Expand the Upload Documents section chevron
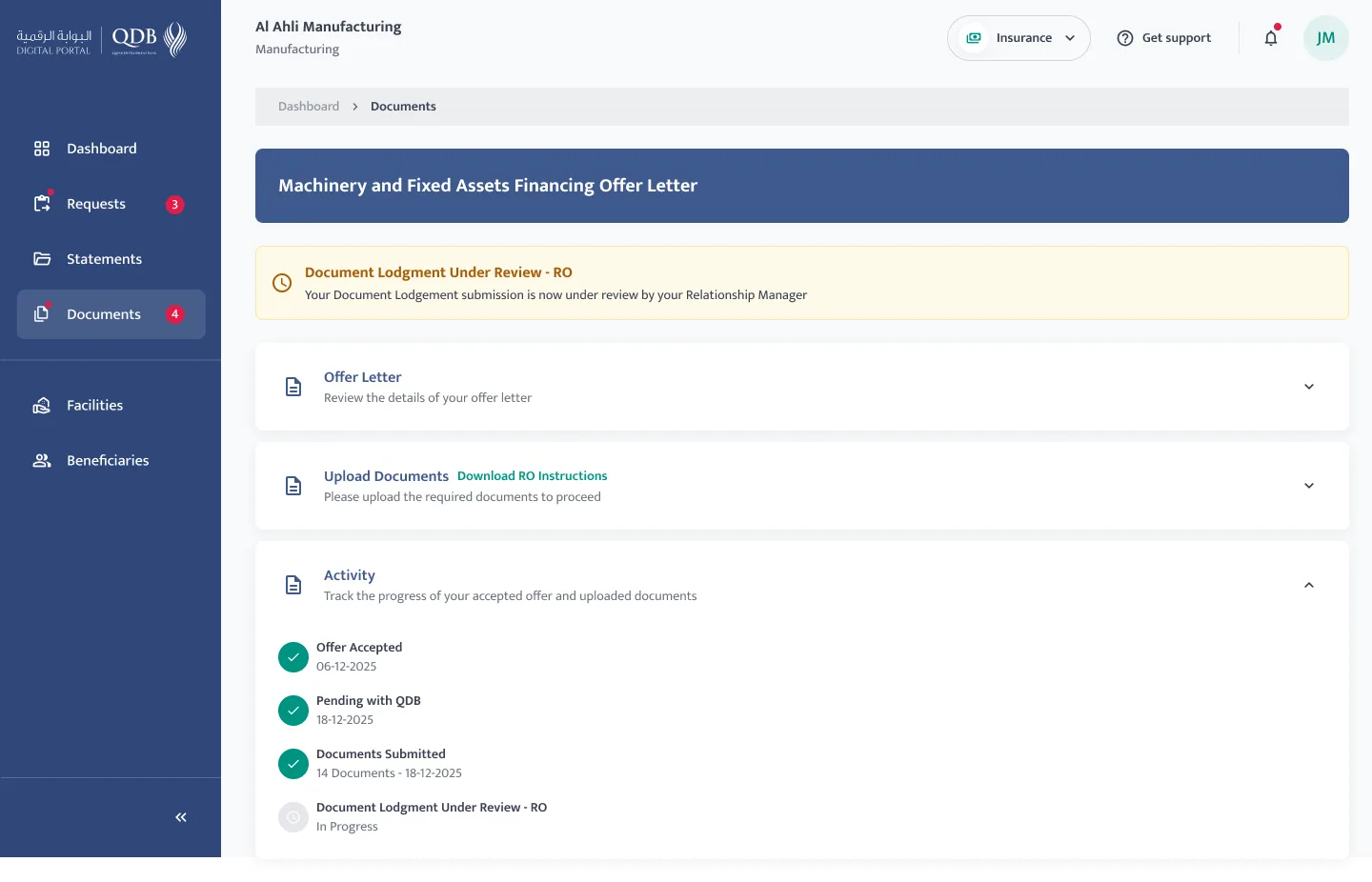This screenshot has height=882, width=1372. [x=1309, y=486]
